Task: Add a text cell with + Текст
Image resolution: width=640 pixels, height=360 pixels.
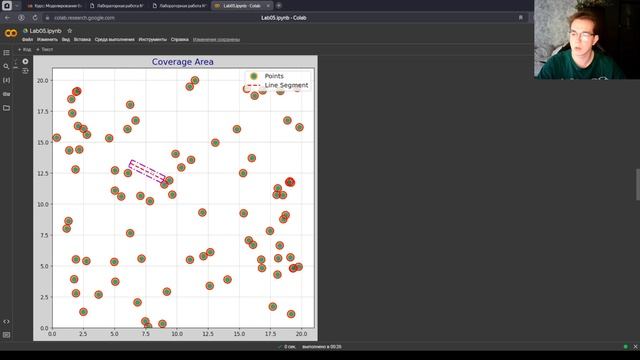Action: click(x=44, y=49)
